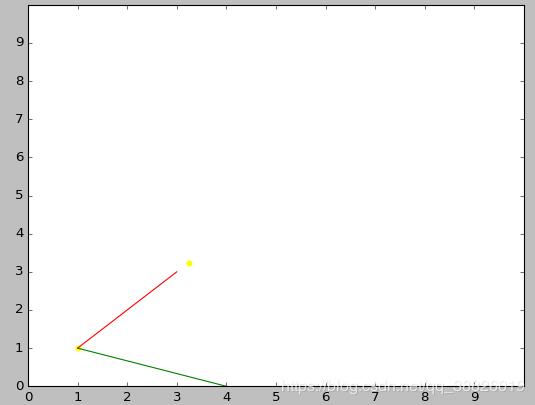Image resolution: width=535 pixels, height=405 pixels.
Task: Click y-axis tick label 8
Action: pos(20,81)
